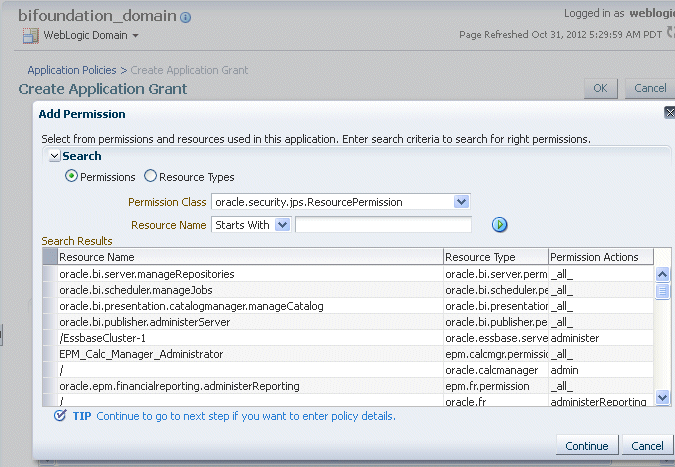Focus the Resource Name search field
This screenshot has width=675, height=467.
point(383,225)
